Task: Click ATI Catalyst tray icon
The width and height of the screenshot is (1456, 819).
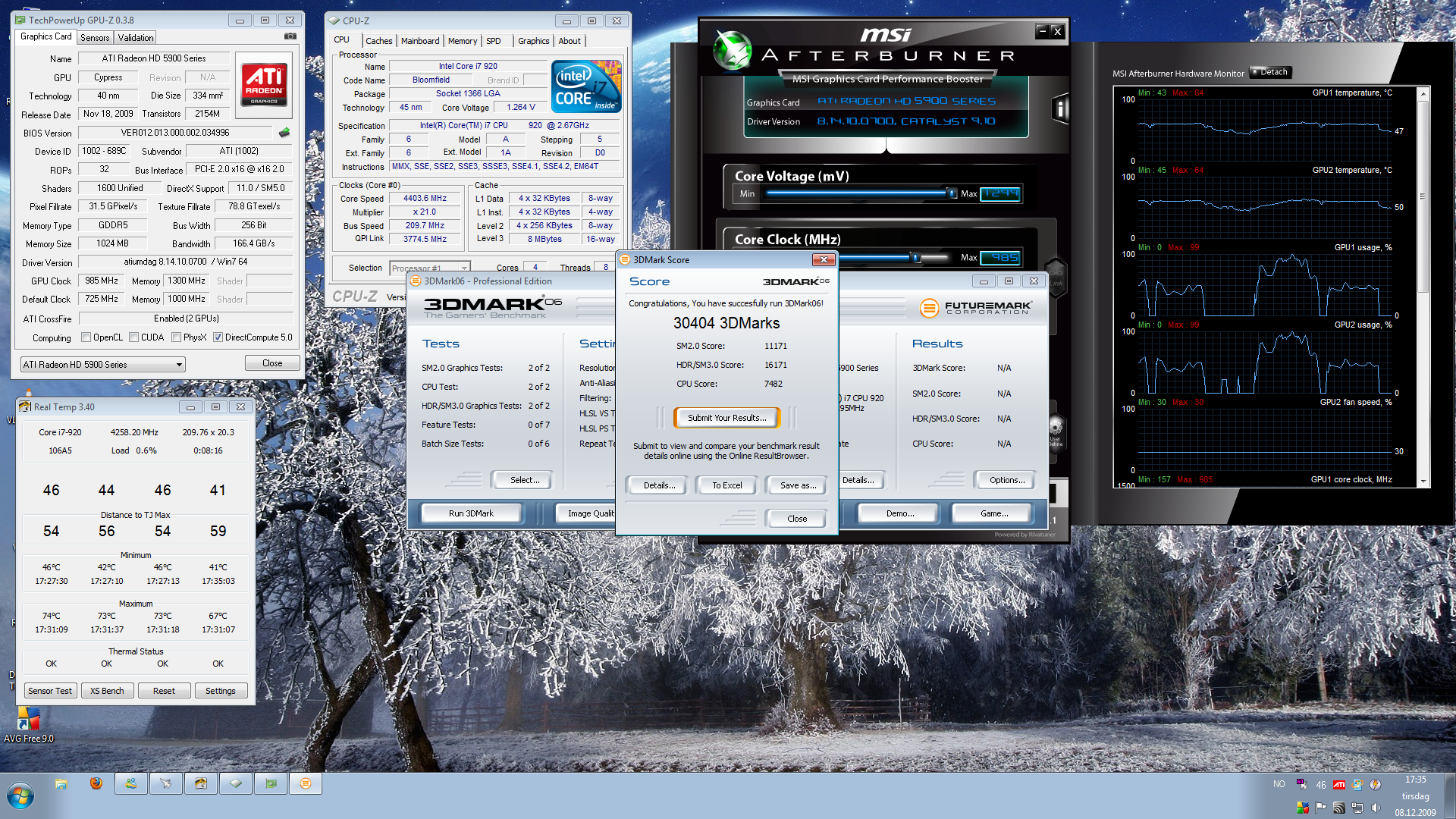Action: (1339, 785)
